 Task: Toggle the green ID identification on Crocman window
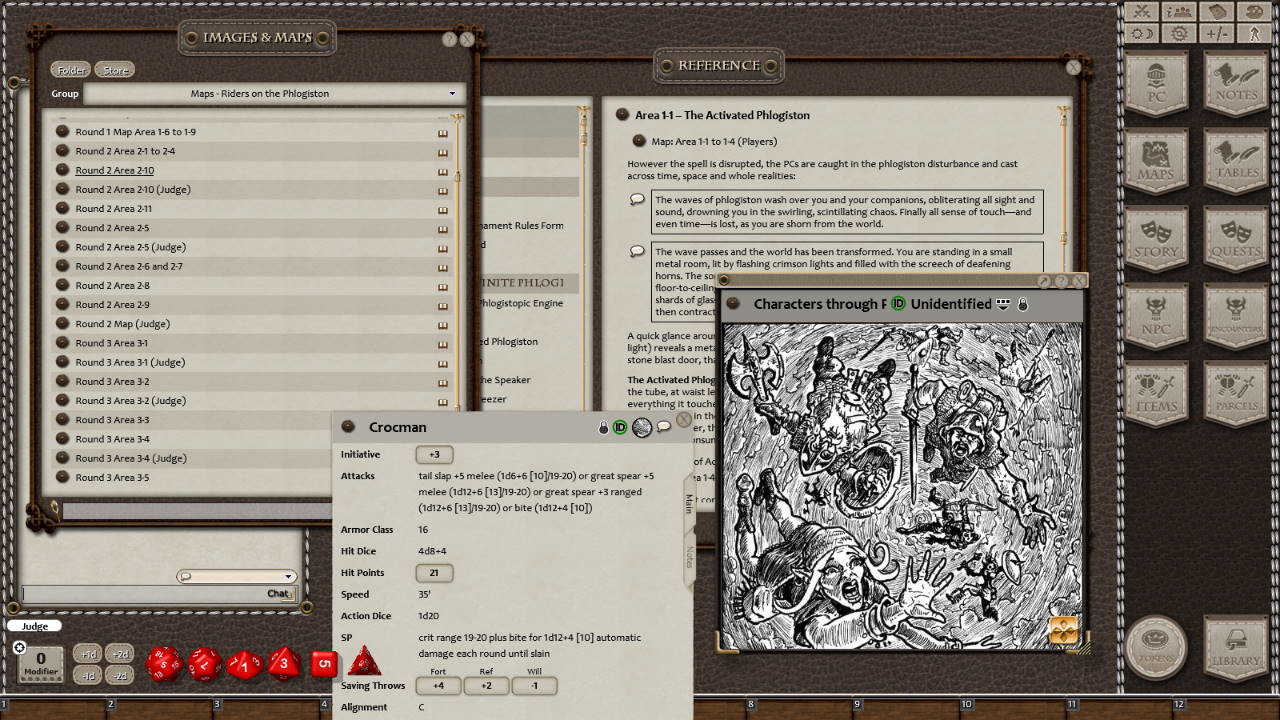(621, 427)
